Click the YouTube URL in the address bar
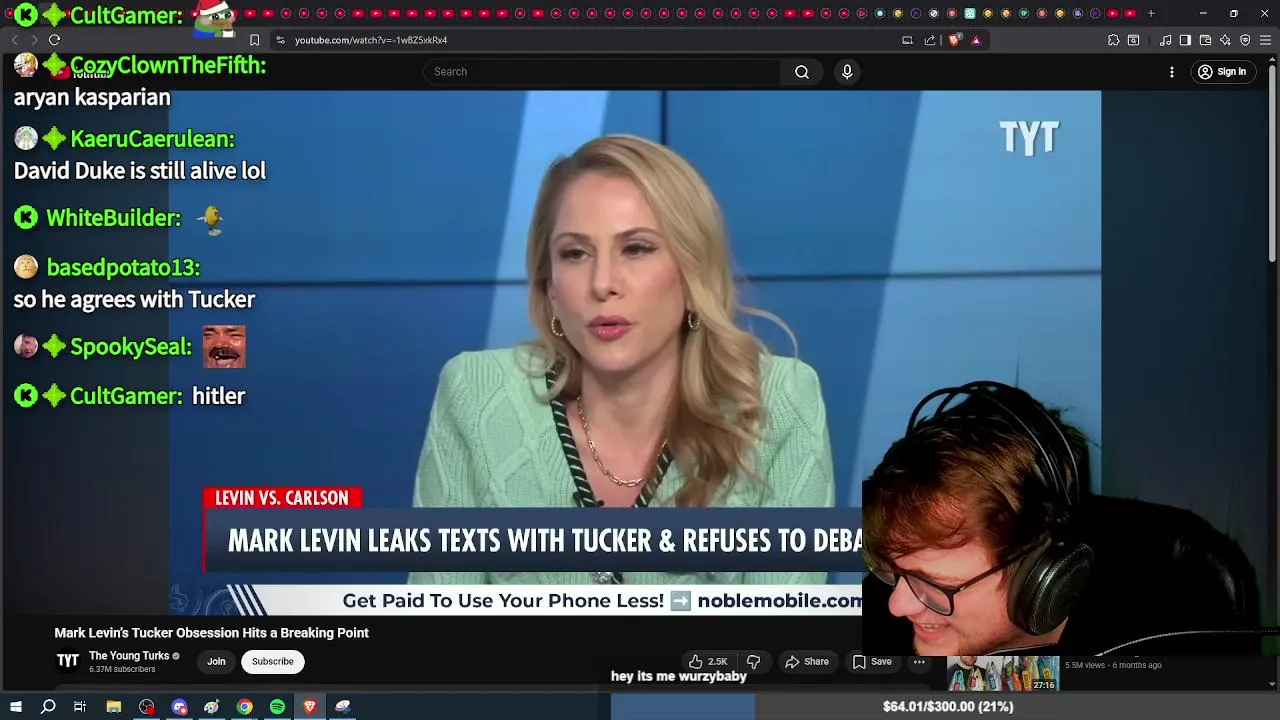 (371, 40)
